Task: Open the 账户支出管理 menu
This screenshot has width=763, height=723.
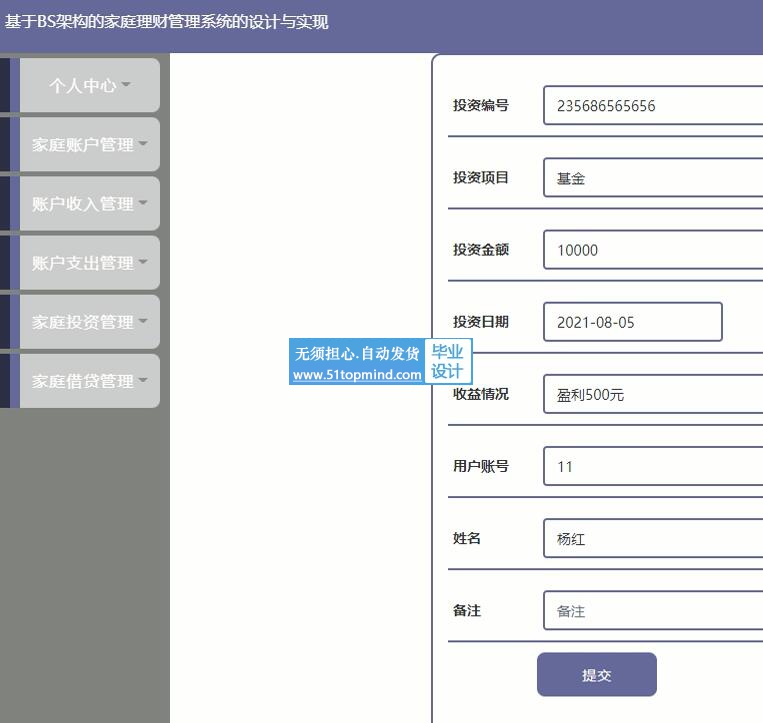Action: pos(90,263)
